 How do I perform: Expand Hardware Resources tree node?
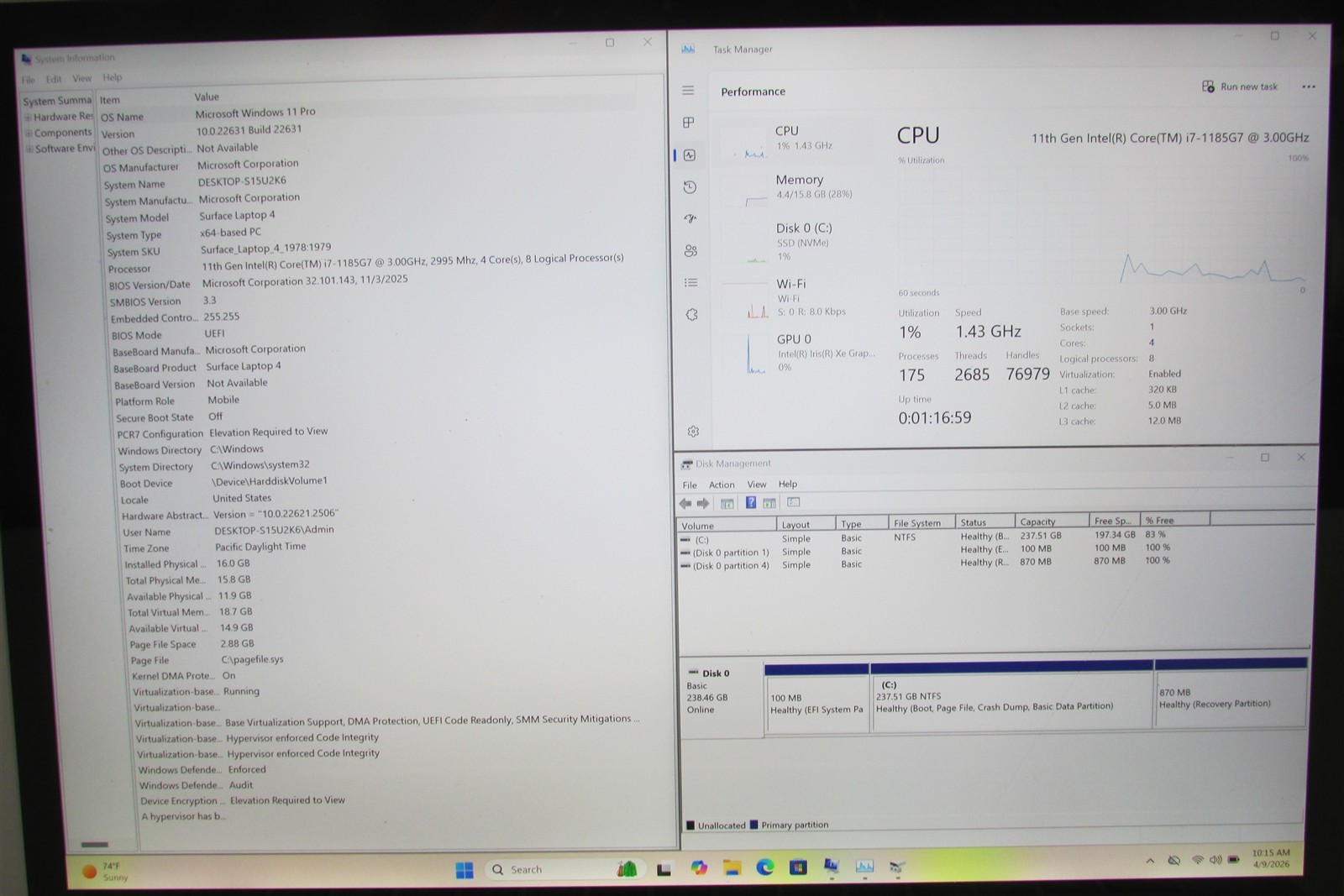coord(28,118)
